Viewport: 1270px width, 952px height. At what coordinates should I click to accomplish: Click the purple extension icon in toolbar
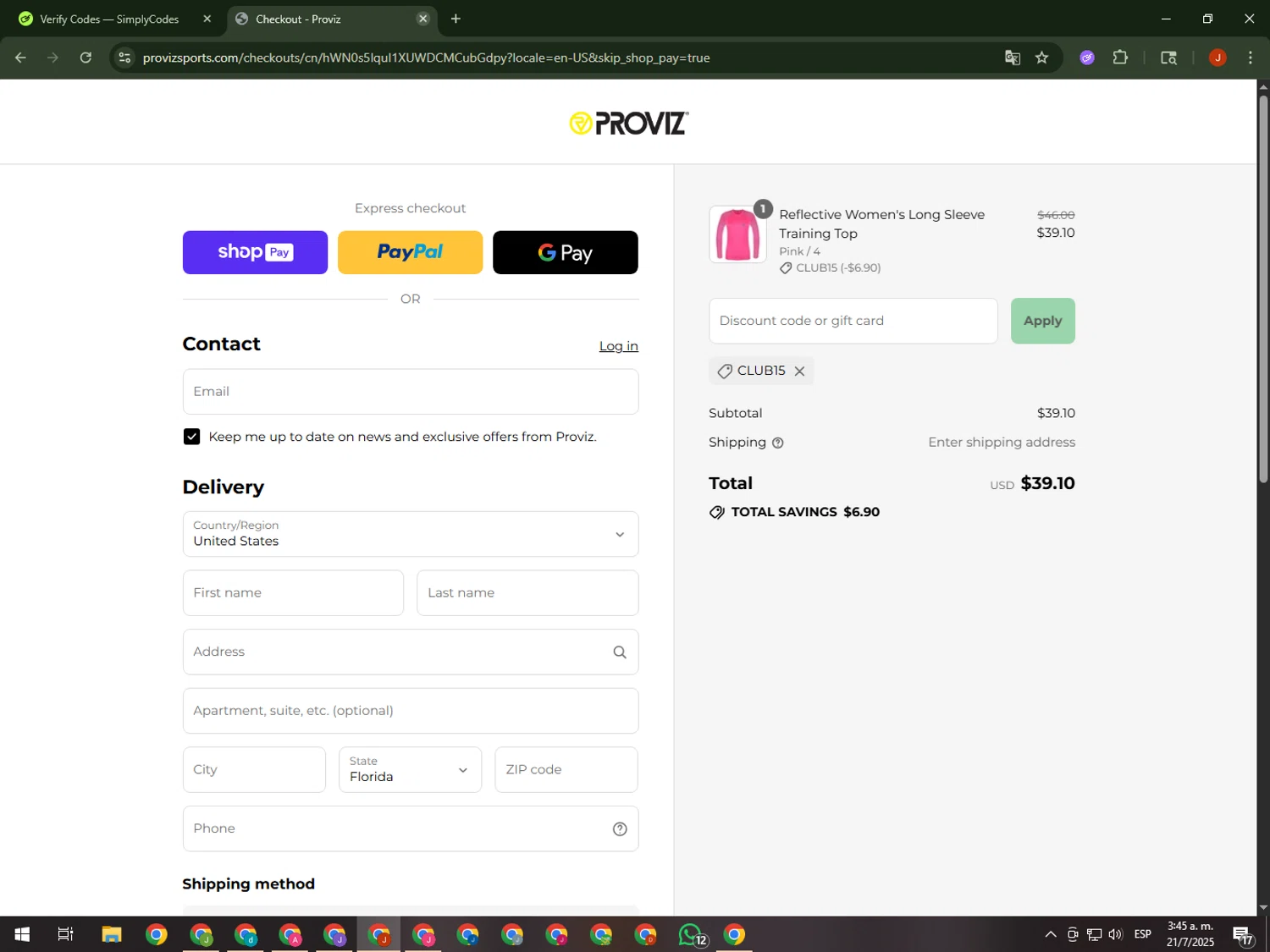(x=1087, y=58)
